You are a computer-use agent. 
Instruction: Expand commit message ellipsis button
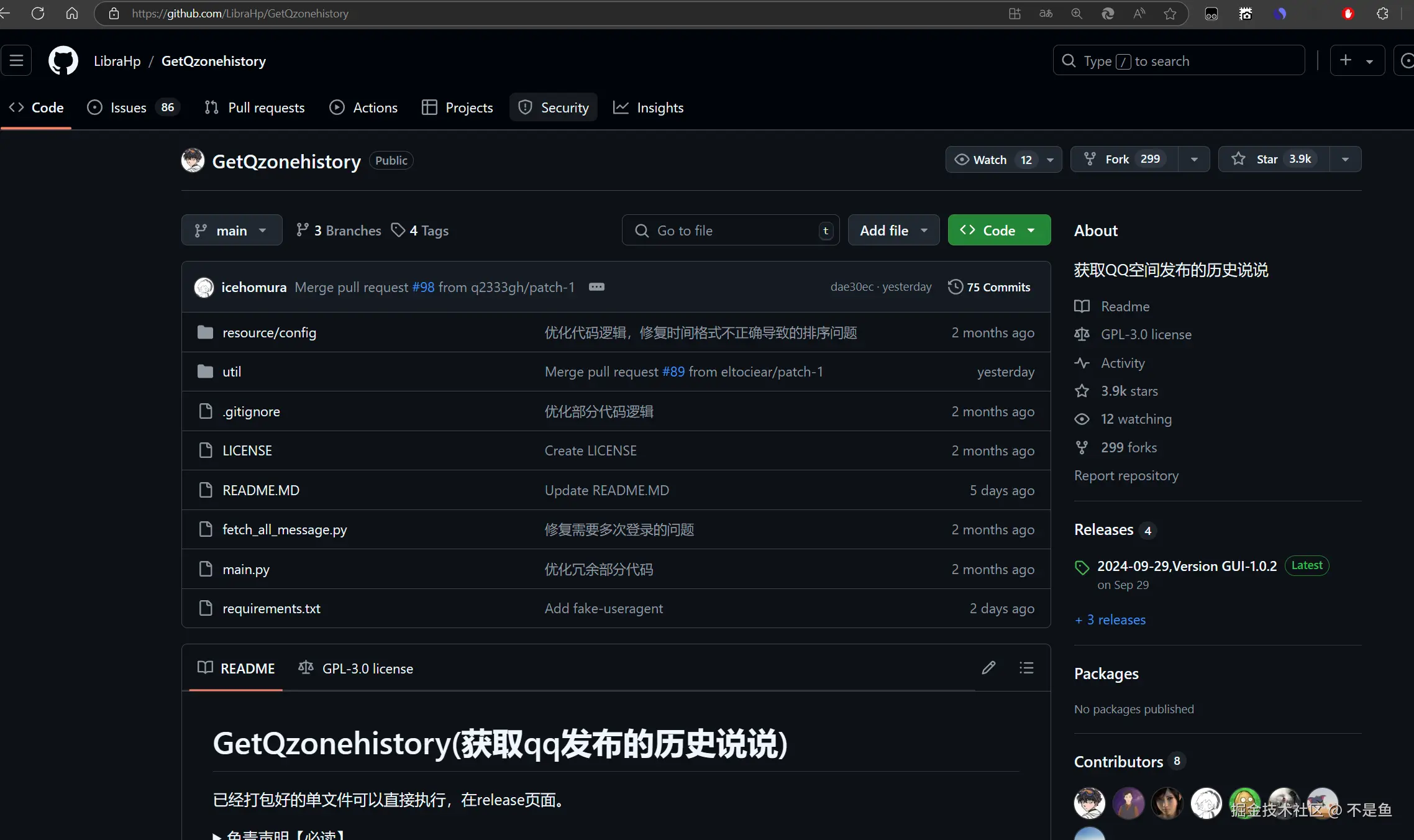click(x=596, y=287)
